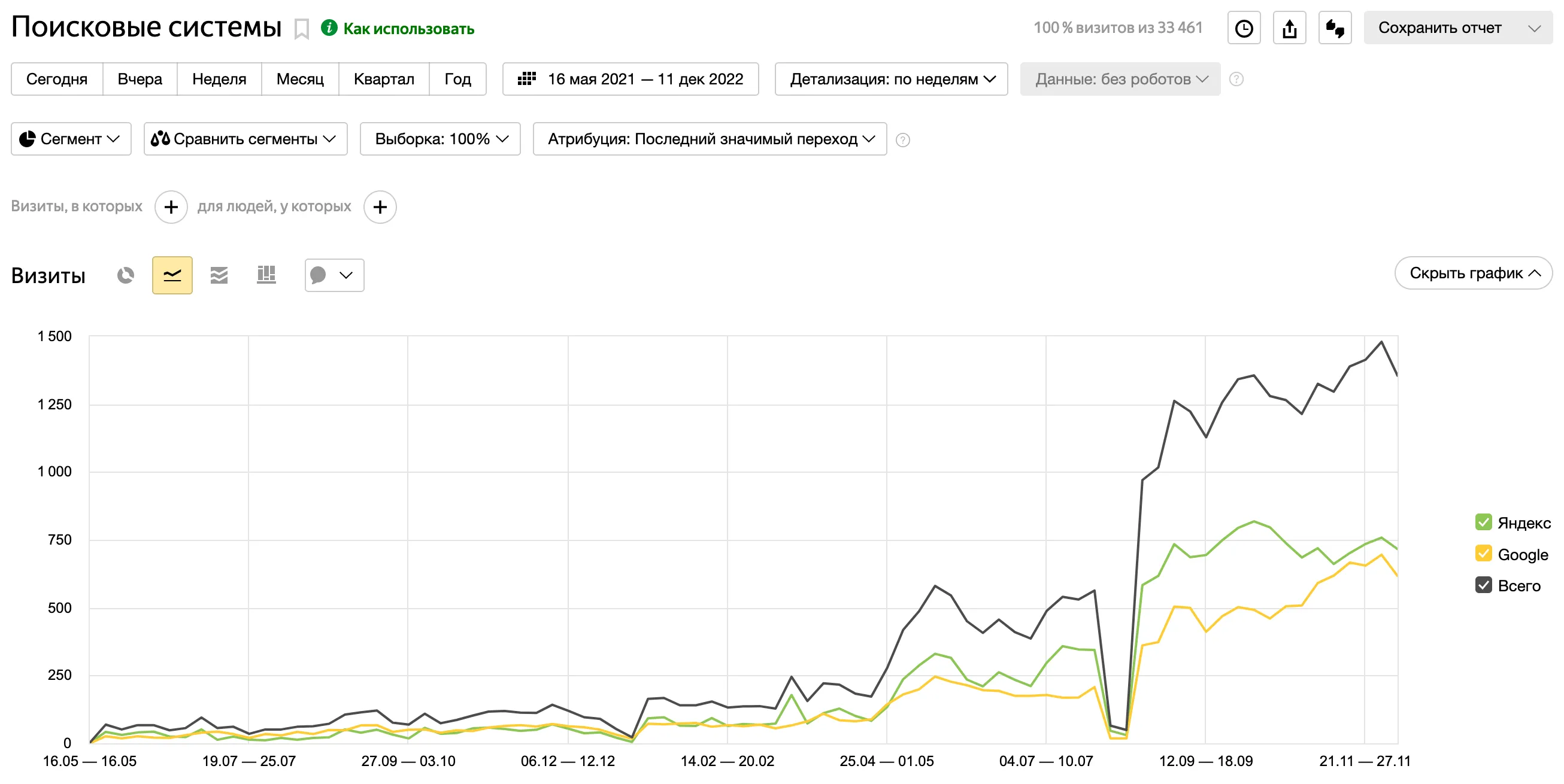Add a visit condition with plus
The image size is (1564, 784).
pyautogui.click(x=171, y=208)
